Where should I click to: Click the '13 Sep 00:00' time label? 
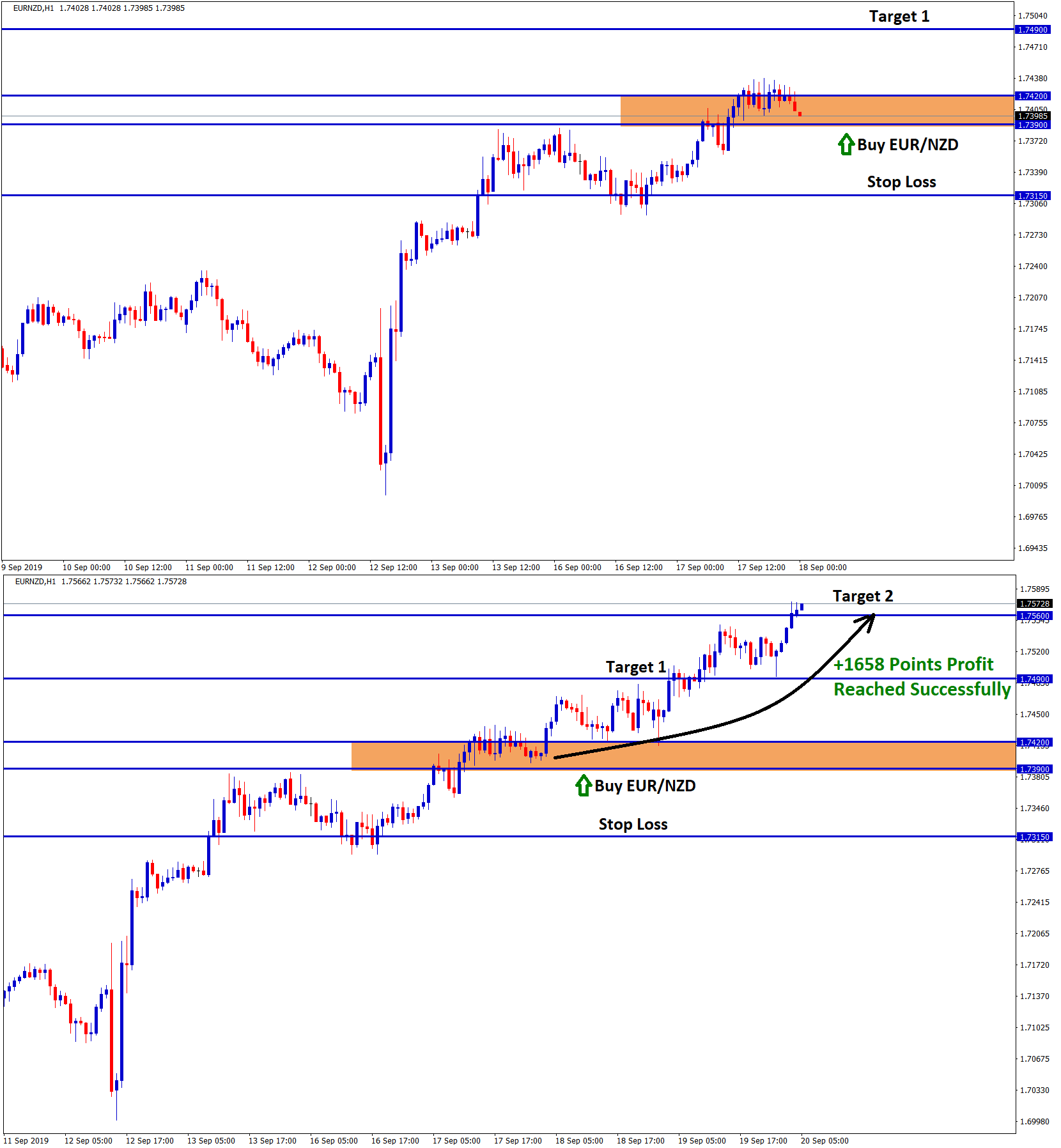click(454, 567)
